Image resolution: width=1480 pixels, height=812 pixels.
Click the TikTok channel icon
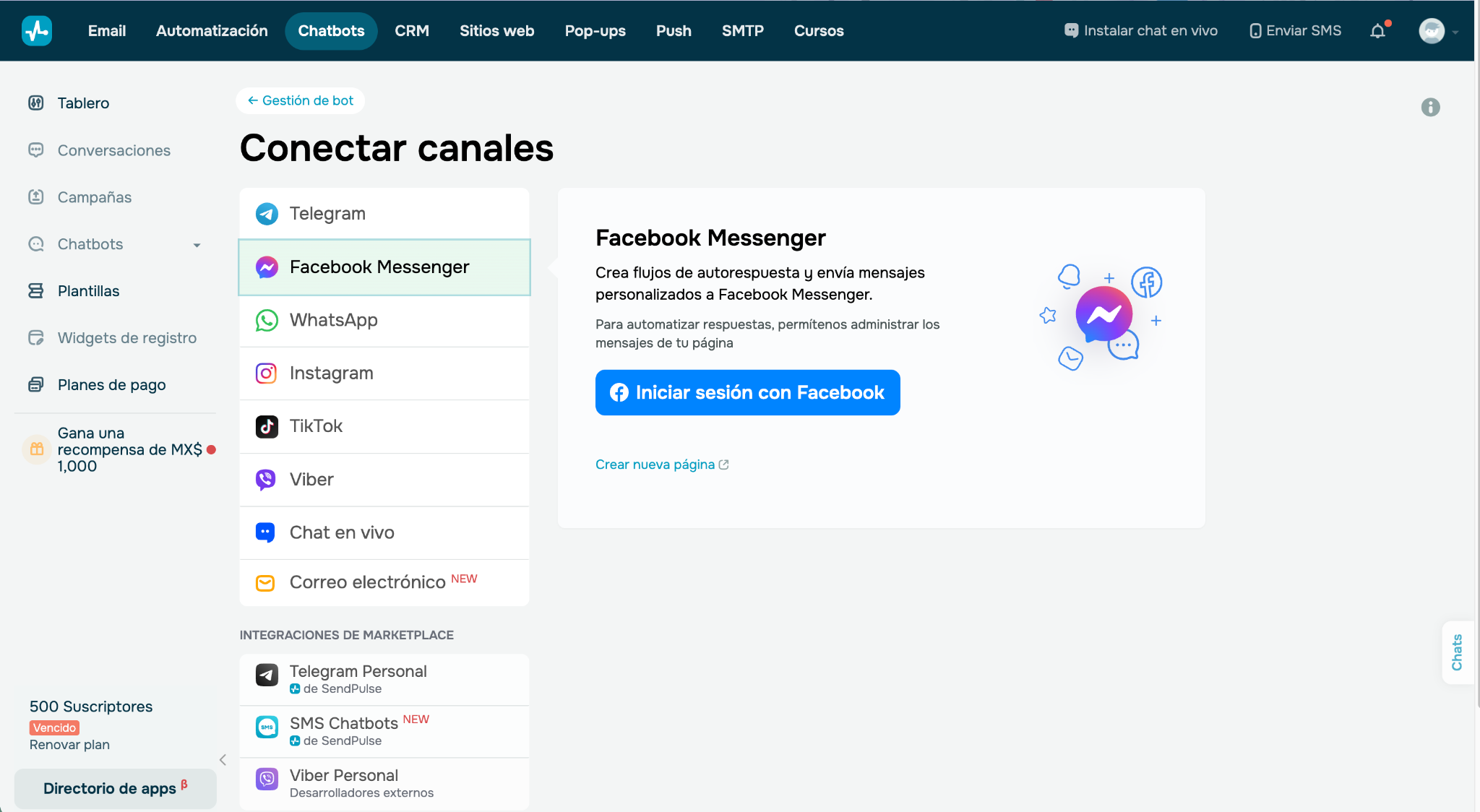click(x=267, y=426)
